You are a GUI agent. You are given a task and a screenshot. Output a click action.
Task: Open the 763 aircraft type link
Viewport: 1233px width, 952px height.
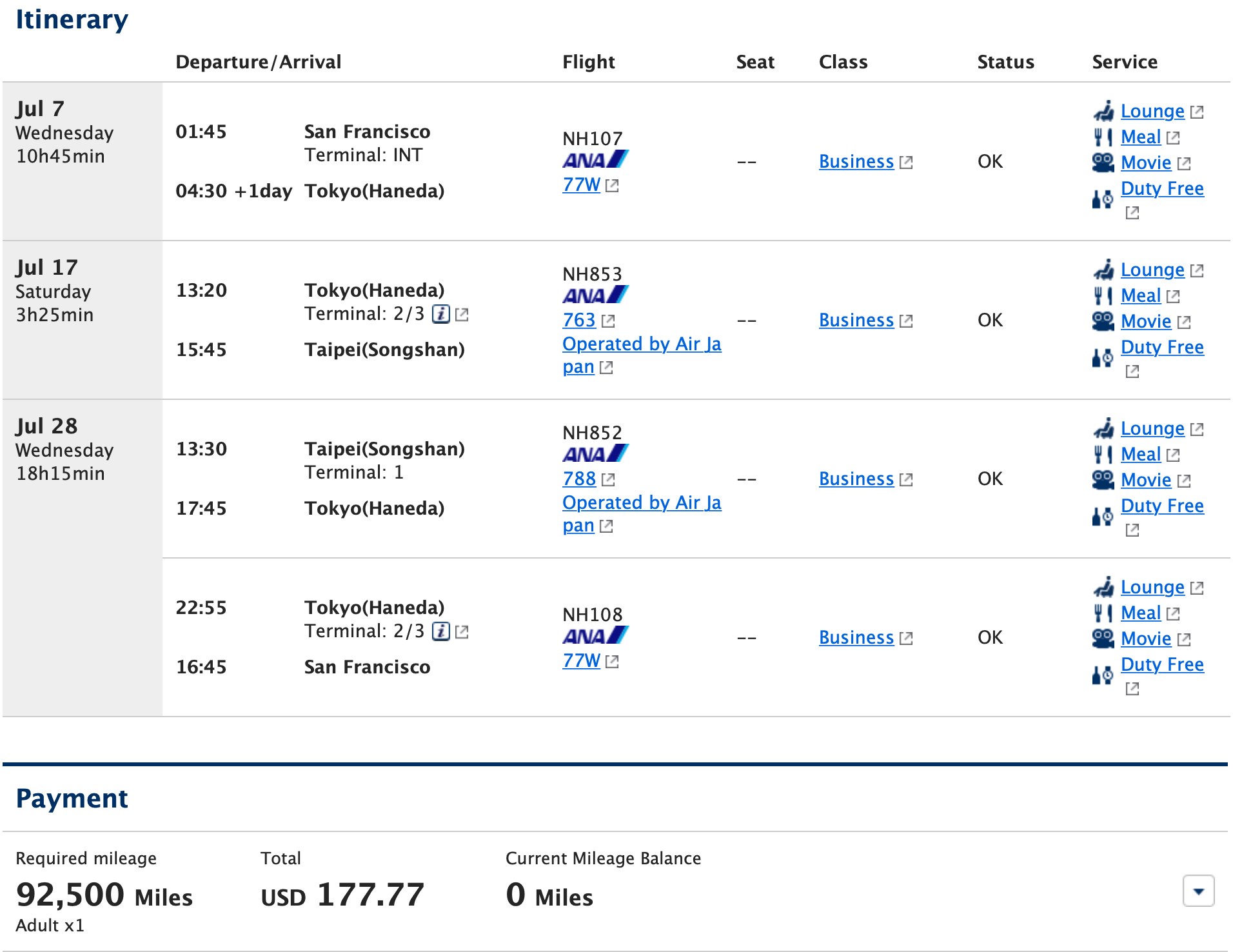tap(578, 320)
